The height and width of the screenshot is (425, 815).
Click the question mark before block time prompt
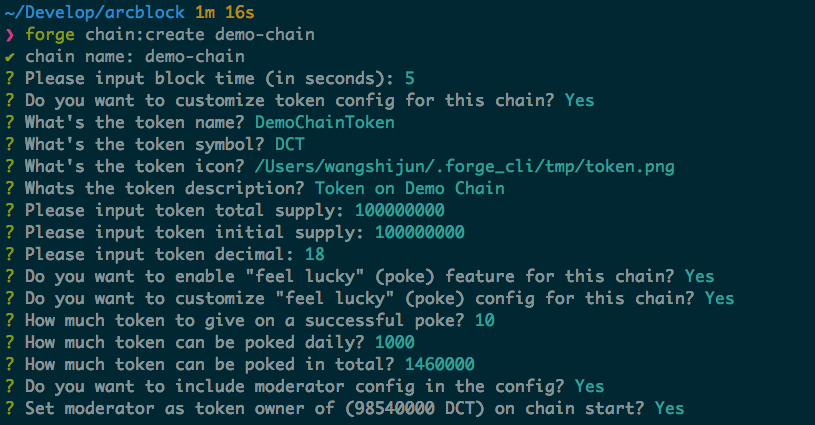pos(9,78)
